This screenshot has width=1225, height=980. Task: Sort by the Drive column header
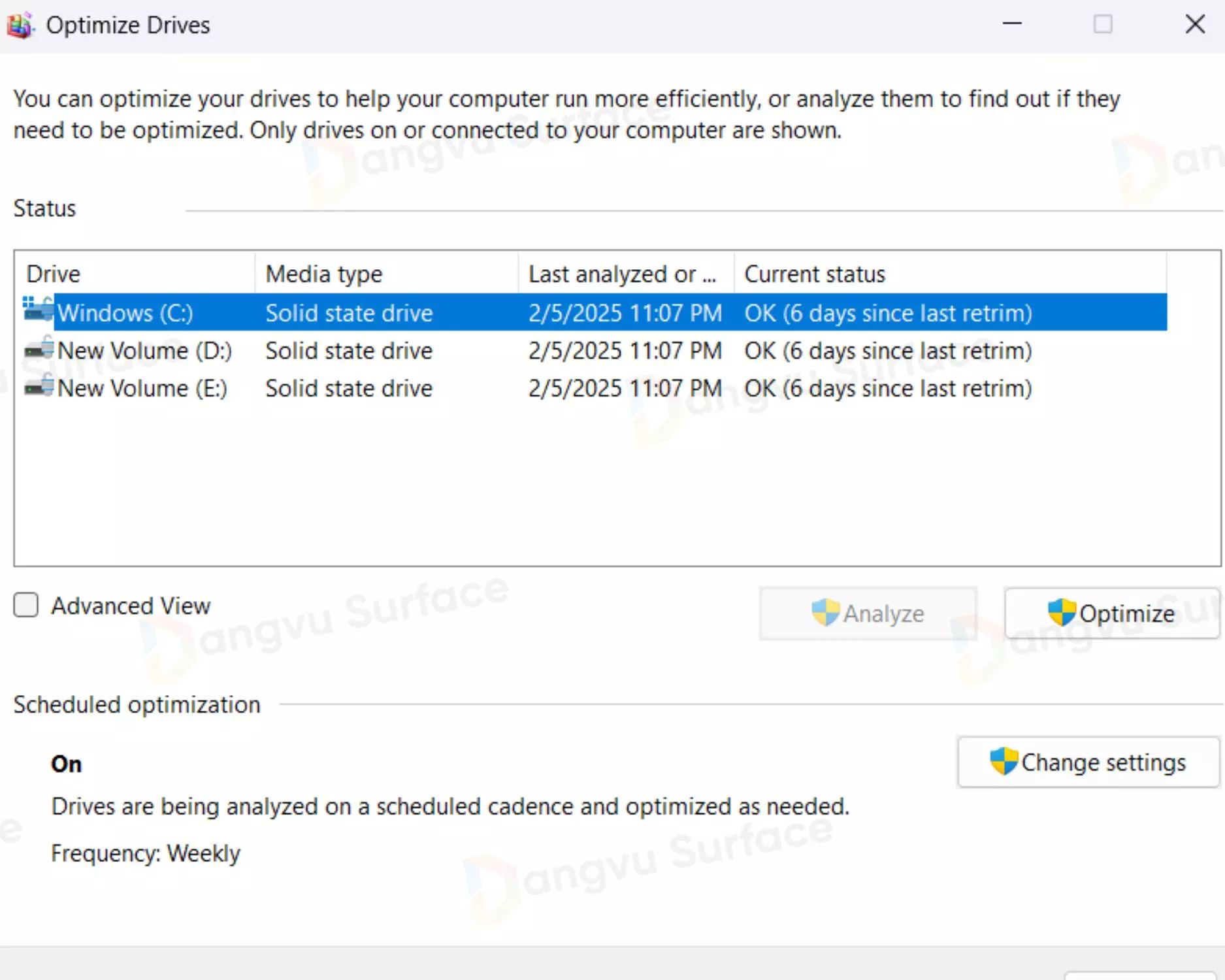click(134, 274)
